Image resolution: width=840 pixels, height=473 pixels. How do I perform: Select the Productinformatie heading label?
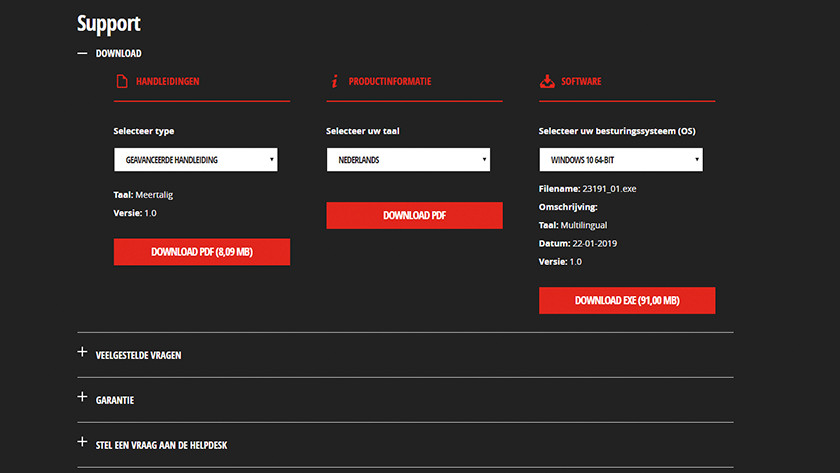pos(390,81)
